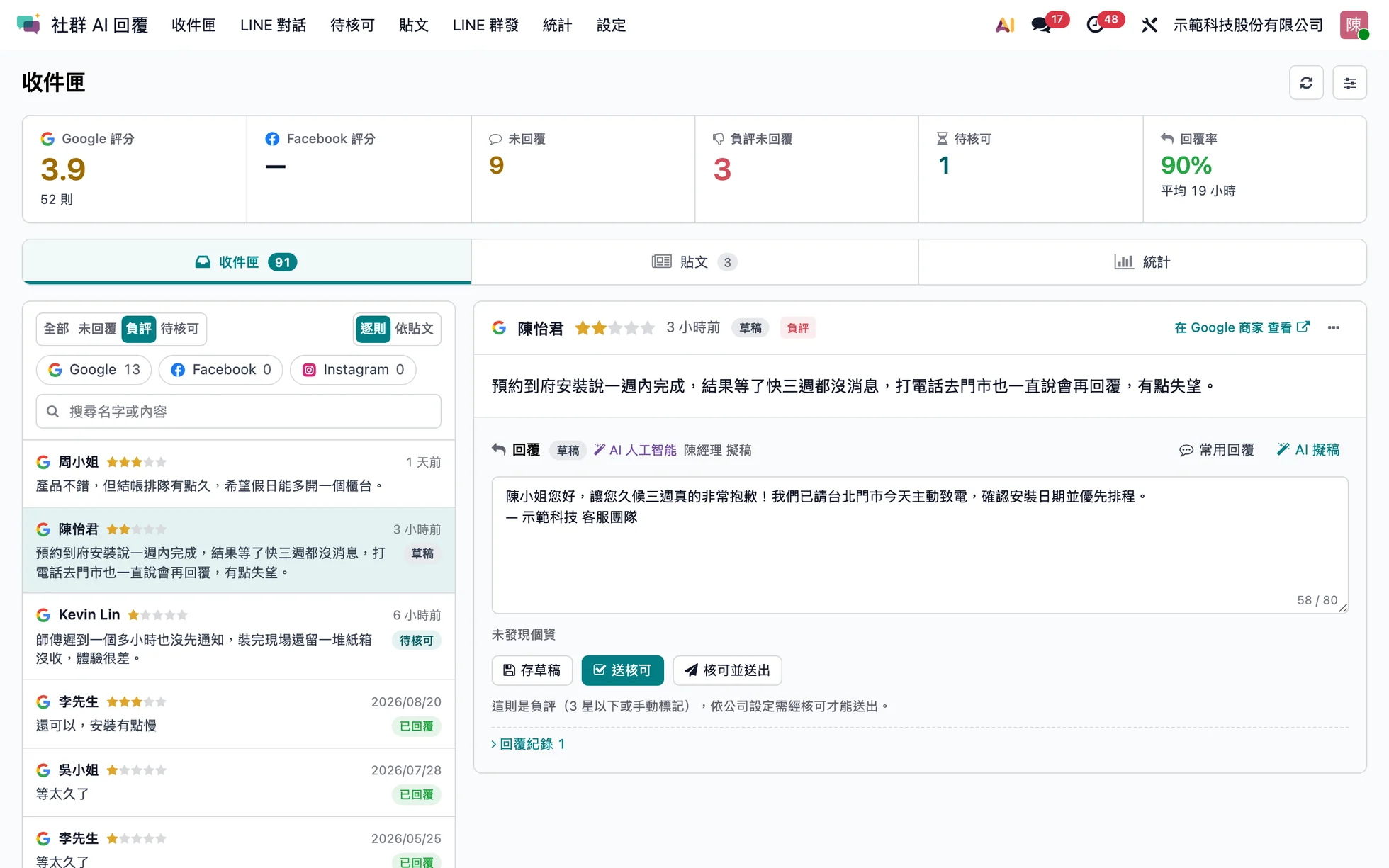Click AI 擬稿 button
This screenshot has width=1389, height=868.
click(1308, 449)
